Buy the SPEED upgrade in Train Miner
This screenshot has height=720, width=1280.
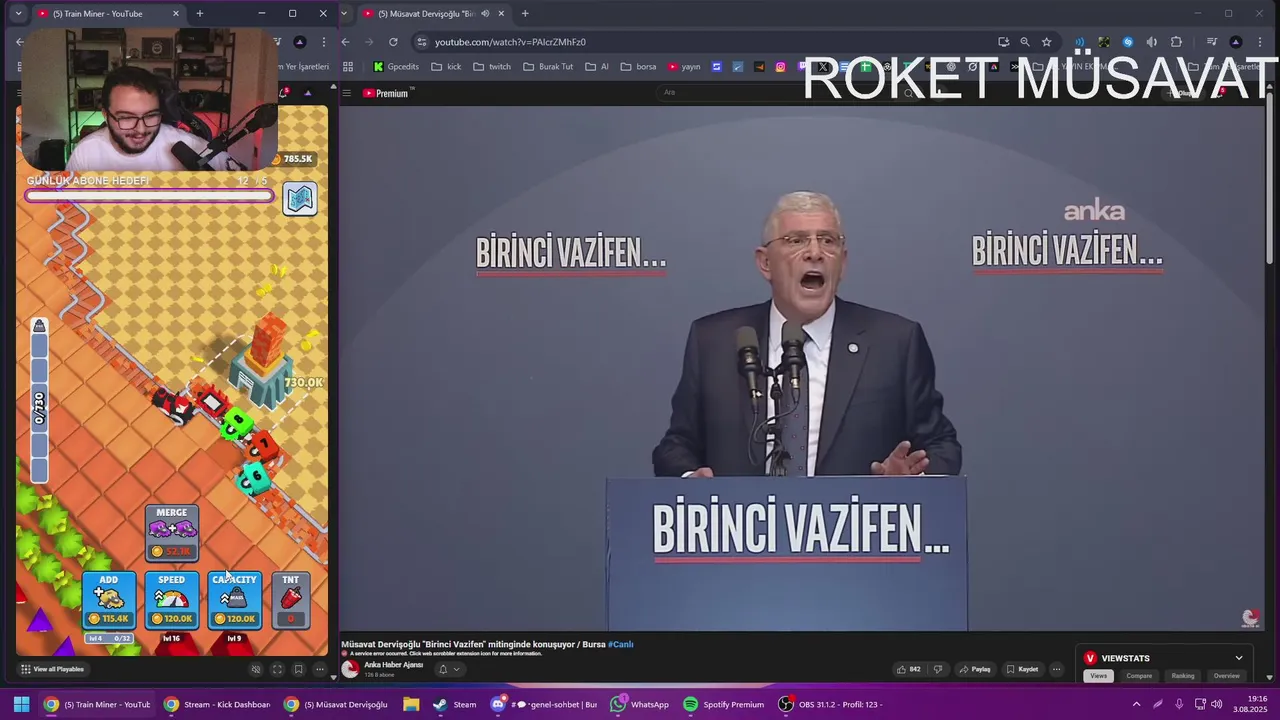click(172, 600)
